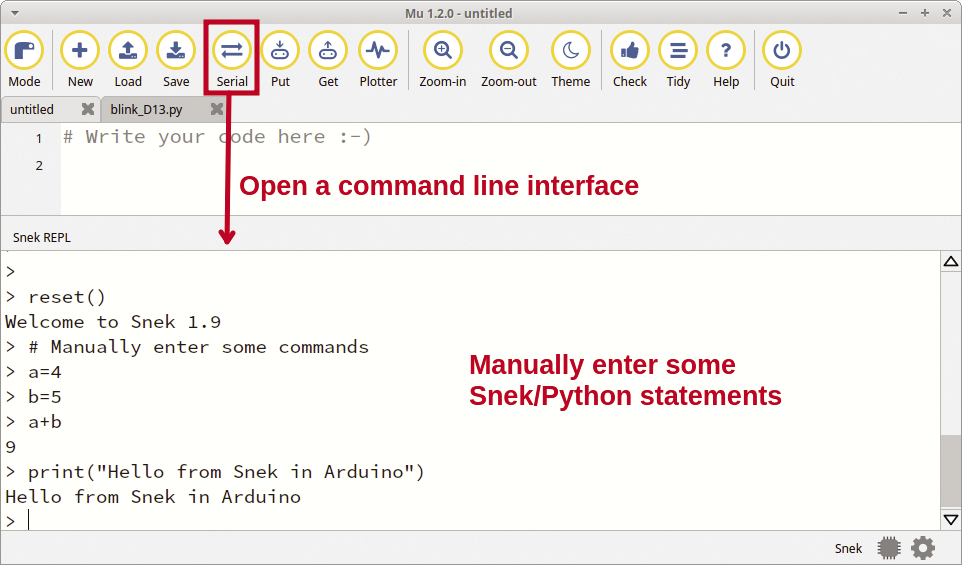
Task: Click the result '9' in REPL
Action: (x=10, y=447)
